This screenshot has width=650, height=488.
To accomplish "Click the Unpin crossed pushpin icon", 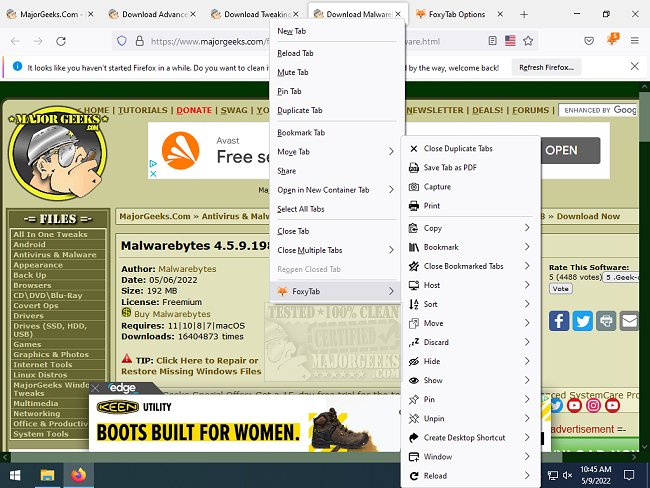I will (414, 419).
